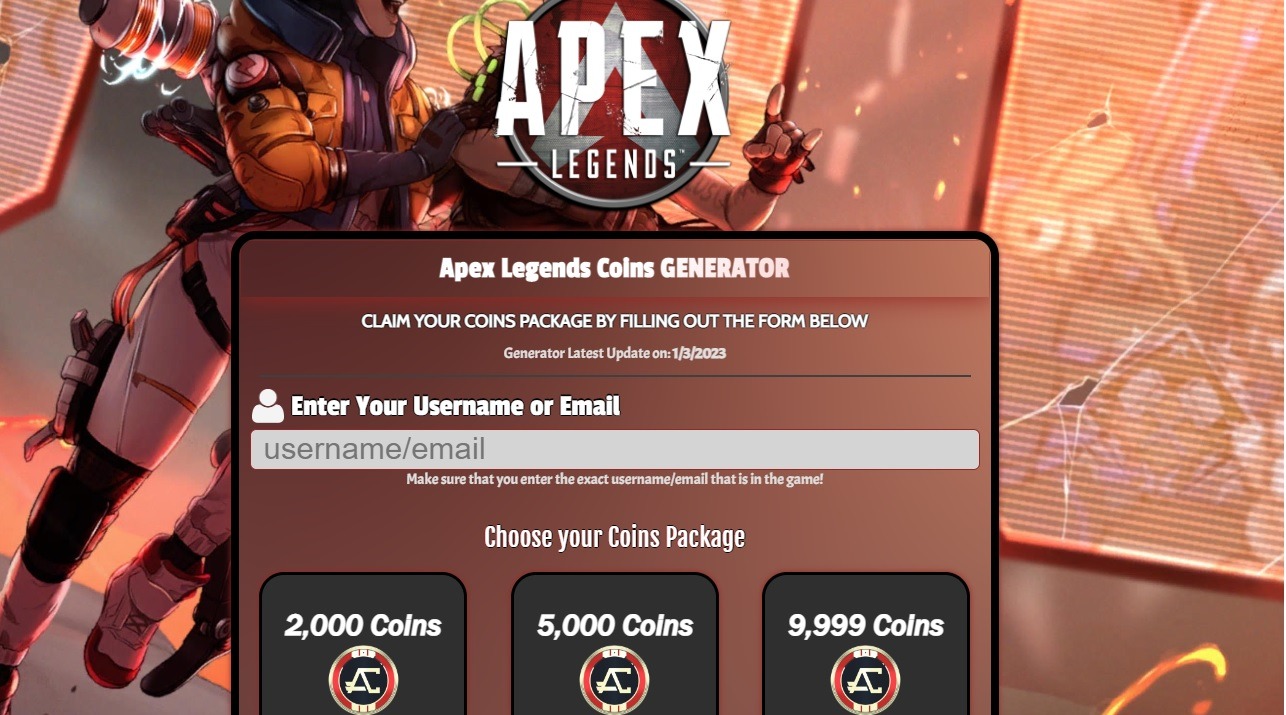This screenshot has height=715, width=1286.
Task: Click the user silhouette icon beside username label
Action: 268,406
